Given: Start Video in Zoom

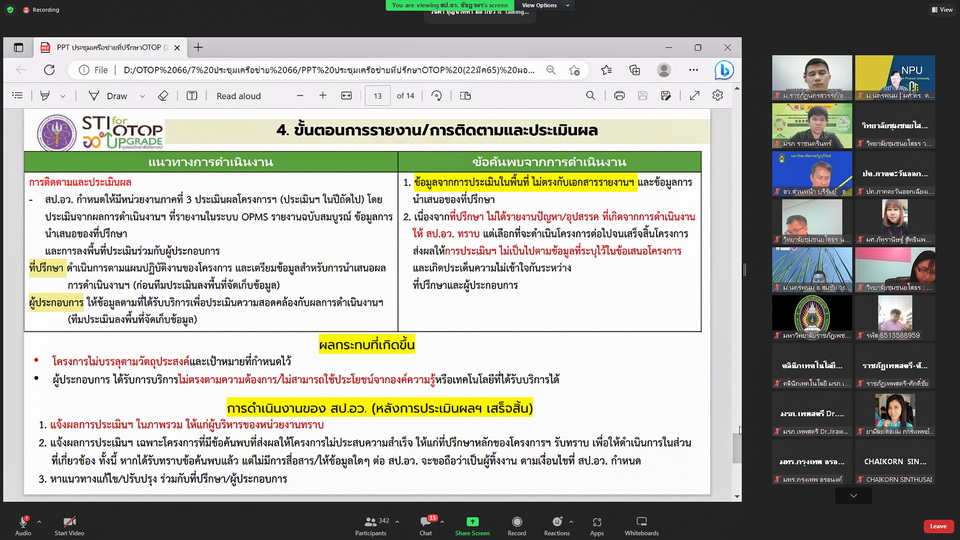Looking at the screenshot, I should 69,525.
